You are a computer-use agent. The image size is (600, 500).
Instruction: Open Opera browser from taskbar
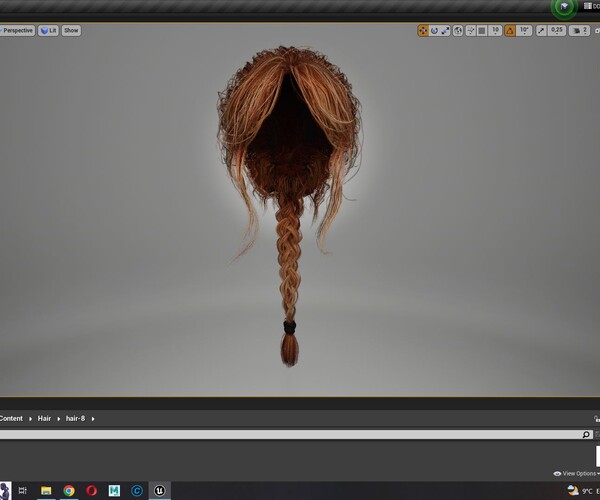(x=91, y=490)
